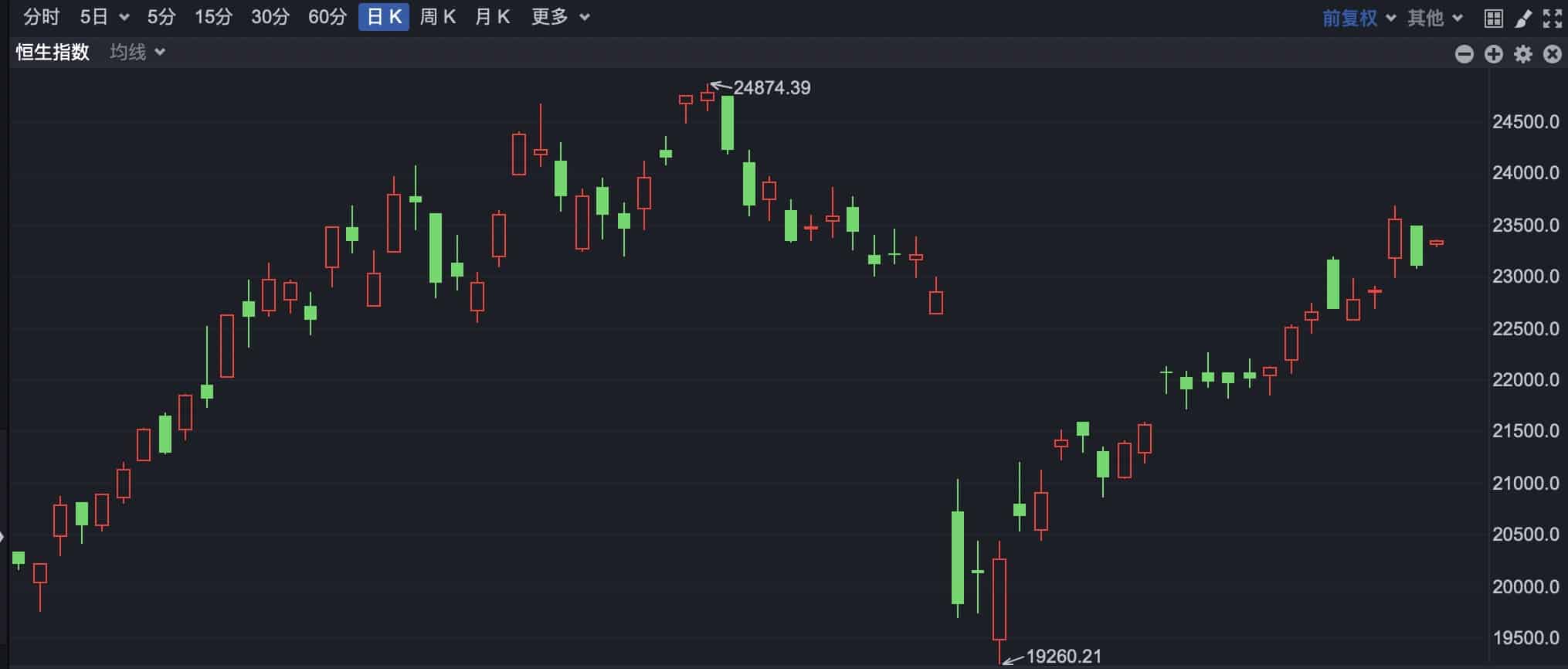Expand the 前复权 adjustment dropdown
Image resolution: width=1568 pixels, height=669 pixels.
(1359, 18)
